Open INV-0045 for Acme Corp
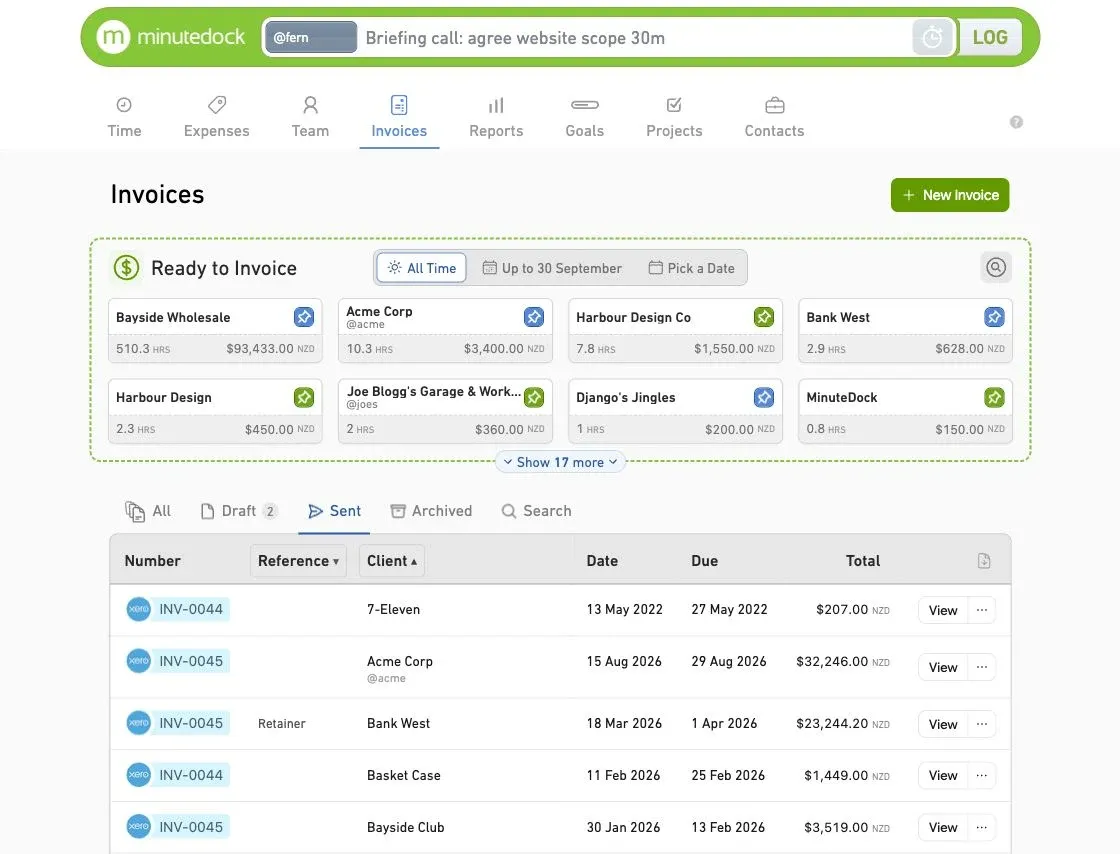The width and height of the screenshot is (1120, 854). click(191, 661)
